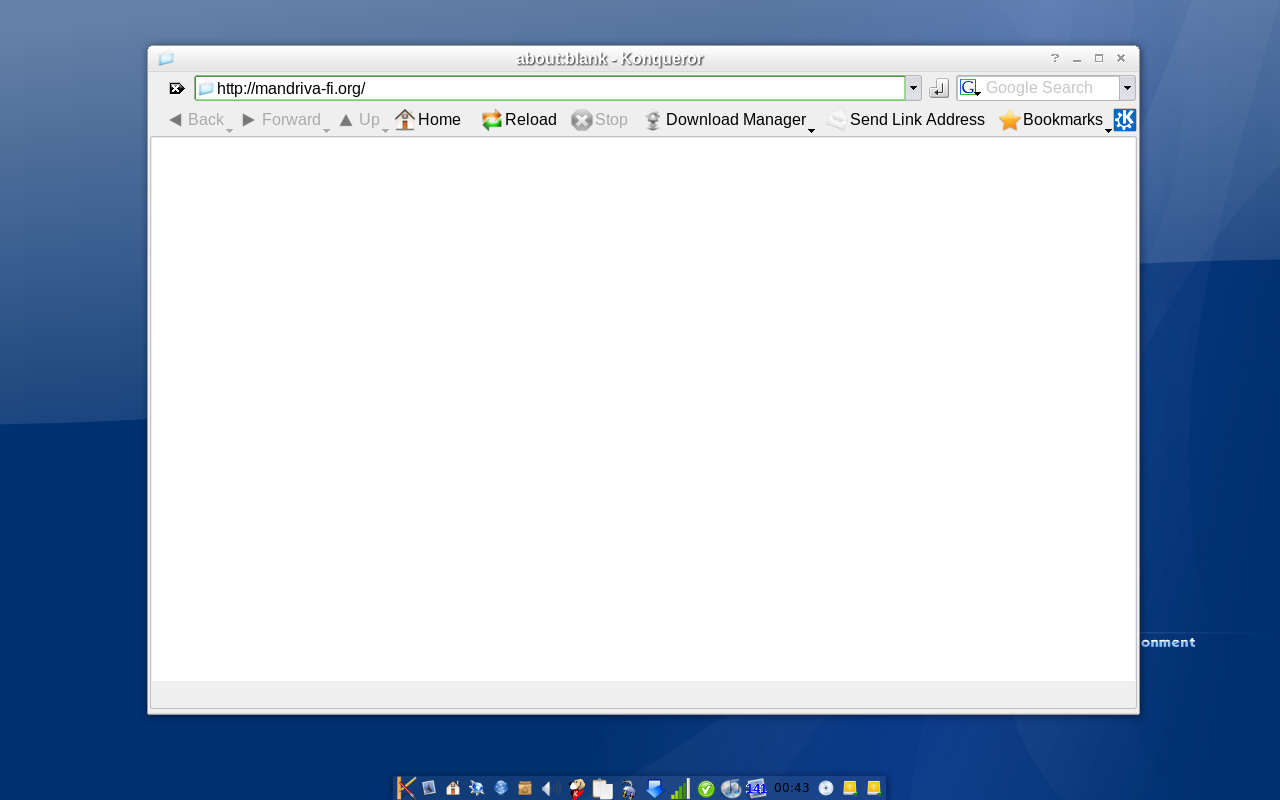Click the Go button beside the address bar

click(x=939, y=89)
